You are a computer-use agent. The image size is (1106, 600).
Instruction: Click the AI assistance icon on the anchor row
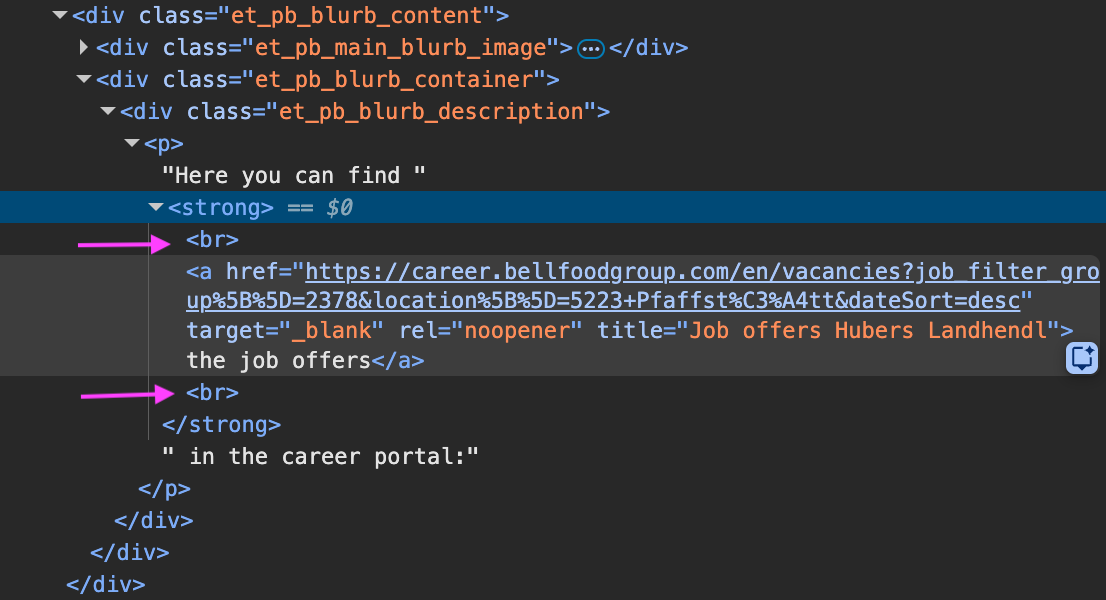[1082, 358]
